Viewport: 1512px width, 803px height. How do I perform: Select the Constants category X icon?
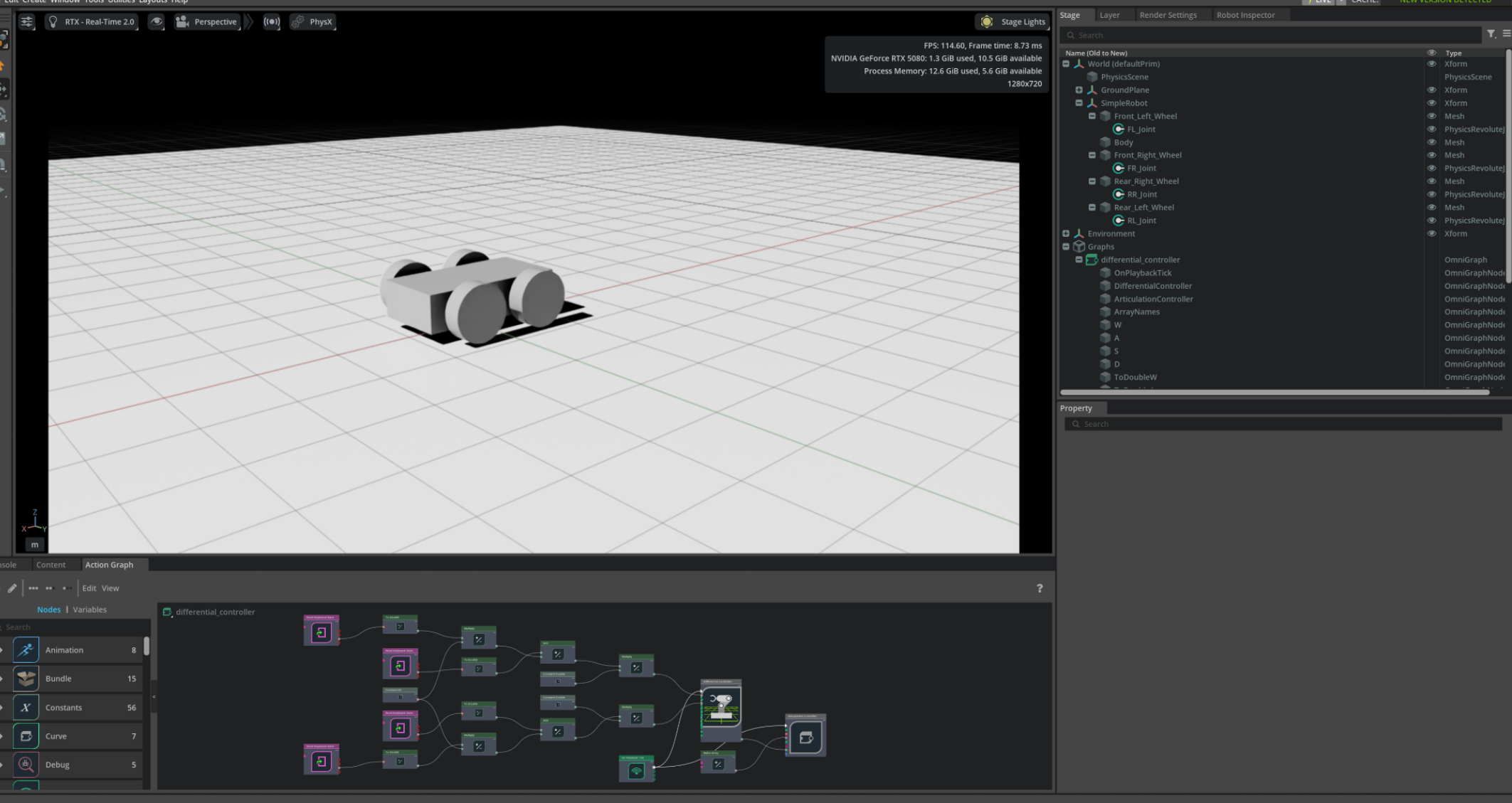(26, 707)
